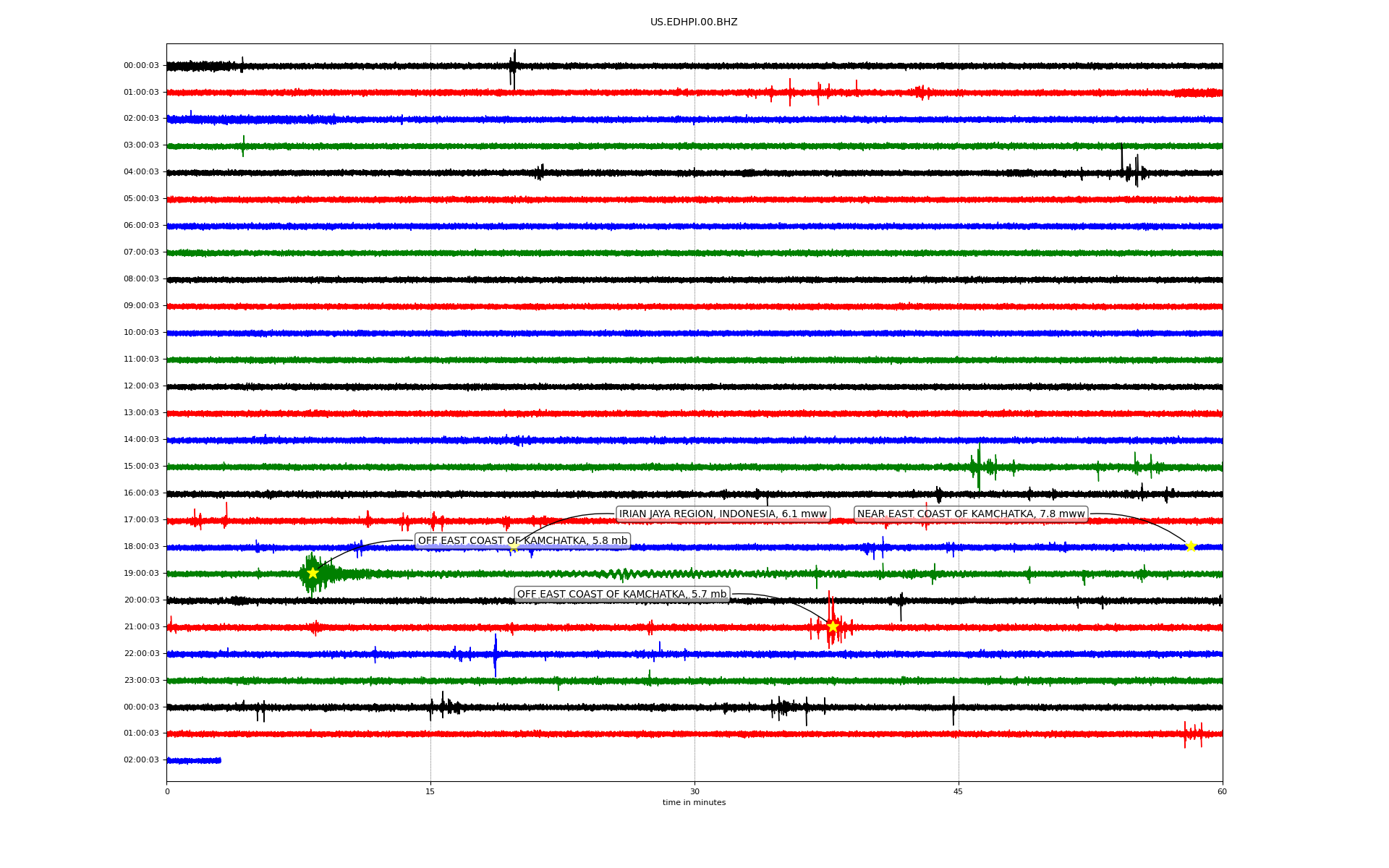1389x868 pixels.
Task: Click the US.EDHPI.00.BHZ plot title
Action: [x=694, y=22]
